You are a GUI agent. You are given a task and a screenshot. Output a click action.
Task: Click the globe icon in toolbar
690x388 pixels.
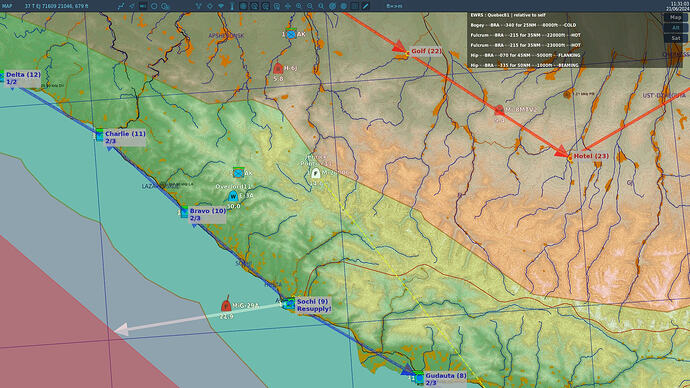pyautogui.click(x=344, y=6)
